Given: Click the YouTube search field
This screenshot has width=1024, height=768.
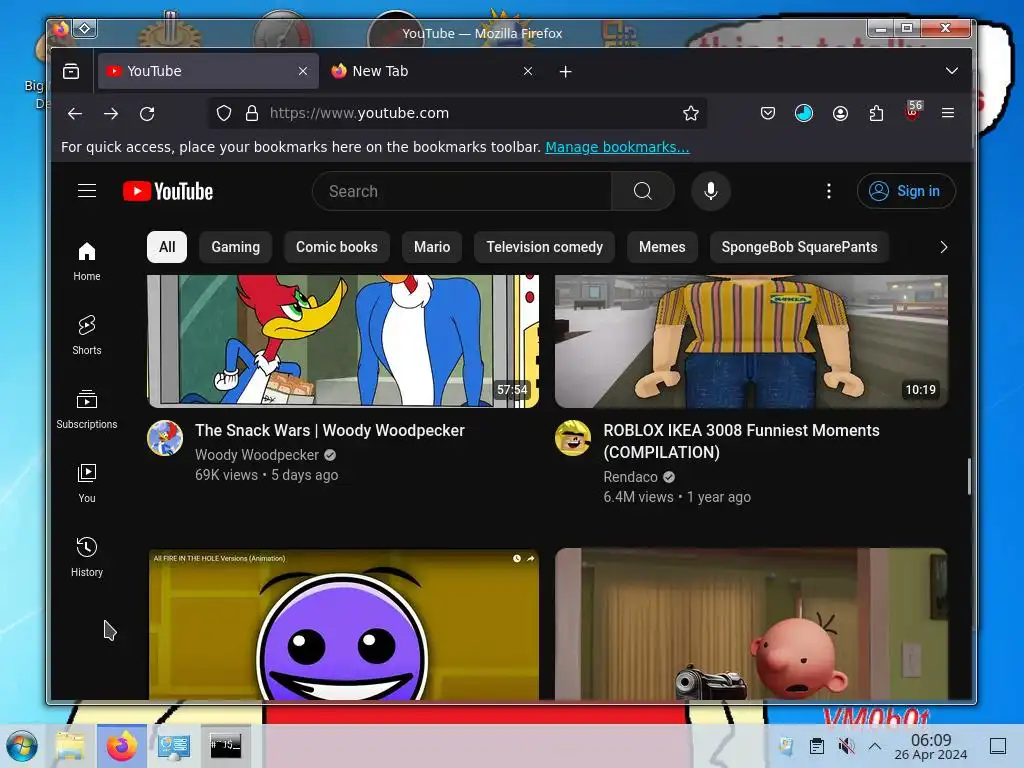Looking at the screenshot, I should tap(462, 191).
